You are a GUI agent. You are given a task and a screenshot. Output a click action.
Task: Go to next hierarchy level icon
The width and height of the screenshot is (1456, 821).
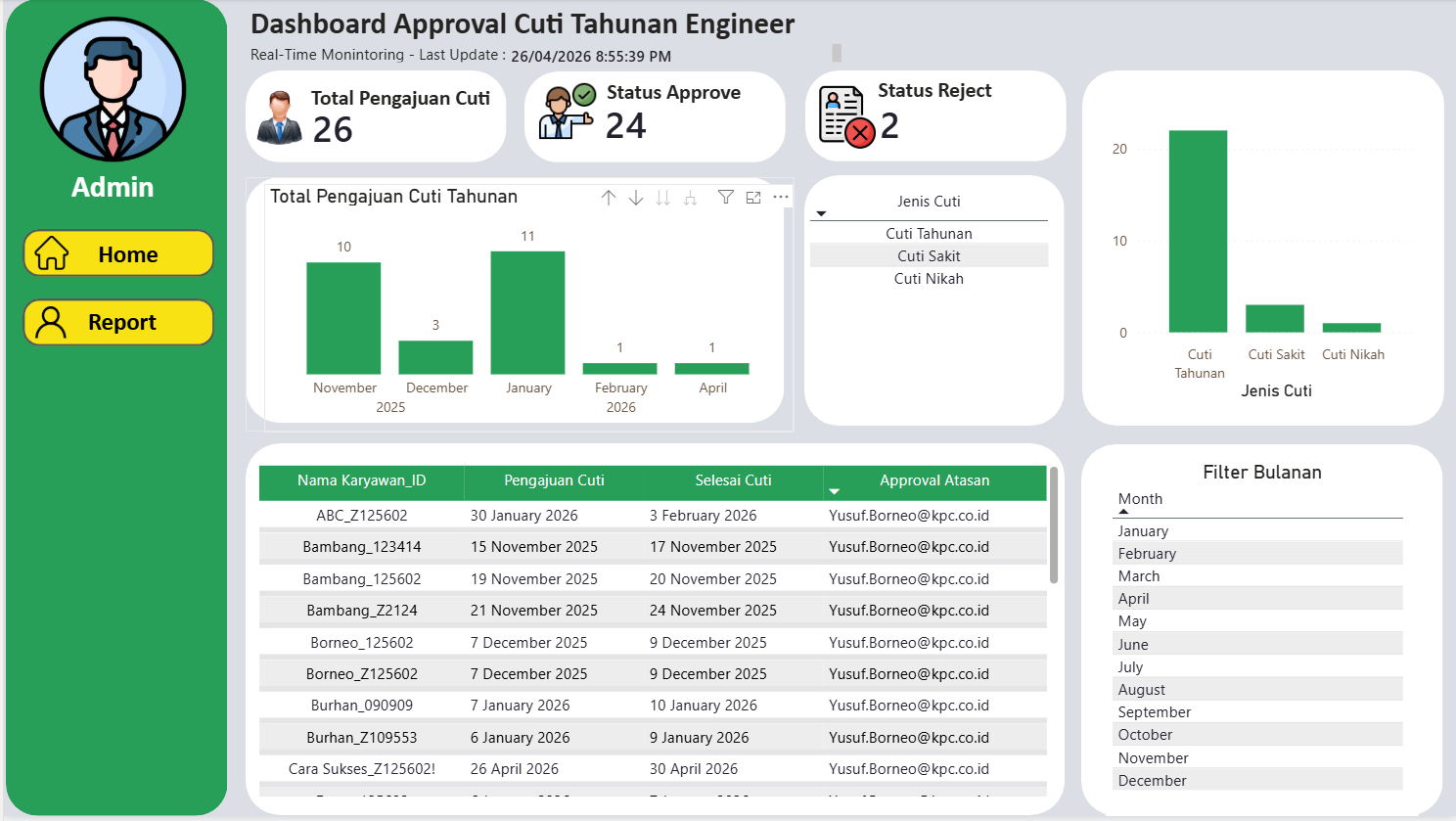(663, 198)
